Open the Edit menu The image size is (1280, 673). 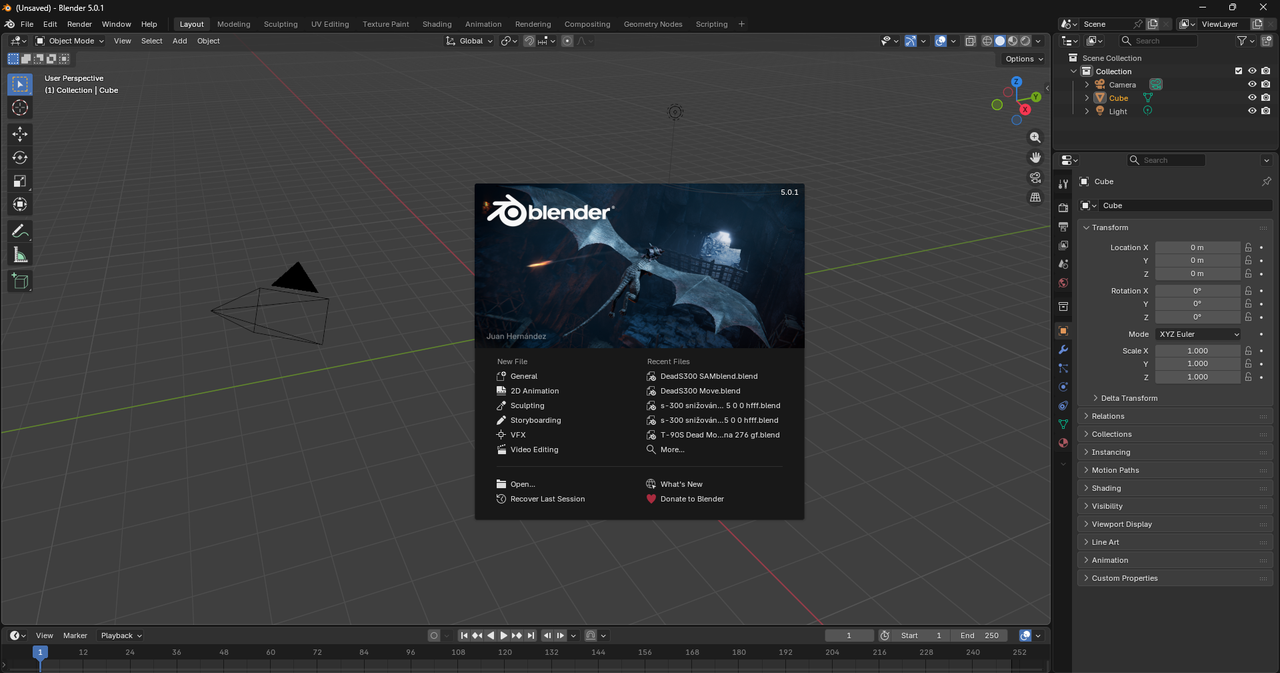coord(50,24)
